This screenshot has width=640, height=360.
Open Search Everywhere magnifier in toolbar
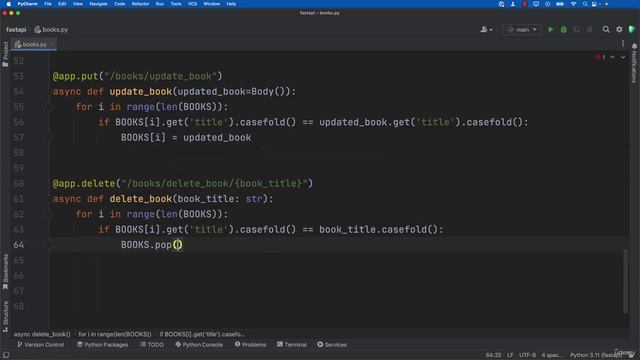[x=606, y=29]
